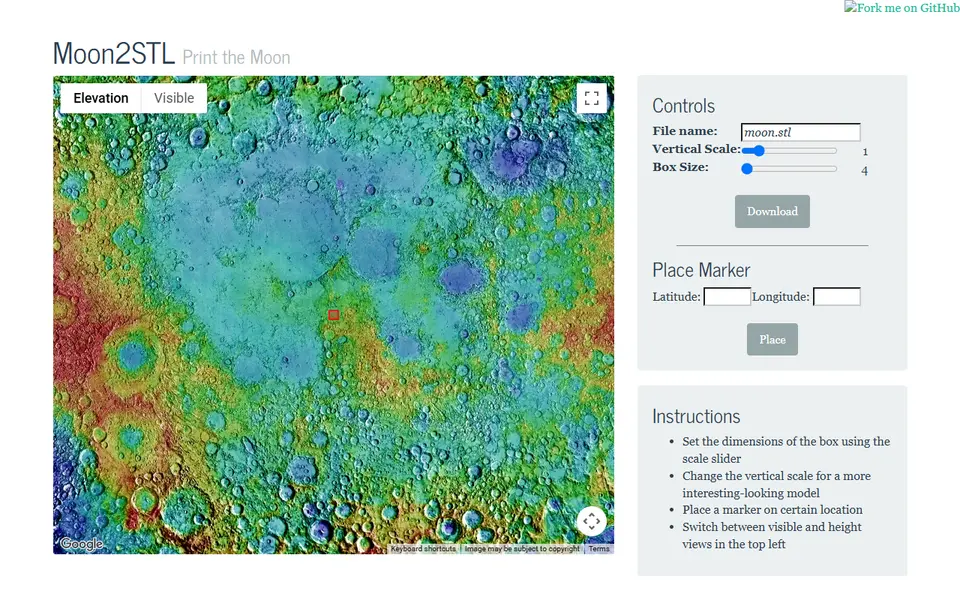Click the Vertical Scale value 1
The height and width of the screenshot is (600, 960).
coord(865,152)
